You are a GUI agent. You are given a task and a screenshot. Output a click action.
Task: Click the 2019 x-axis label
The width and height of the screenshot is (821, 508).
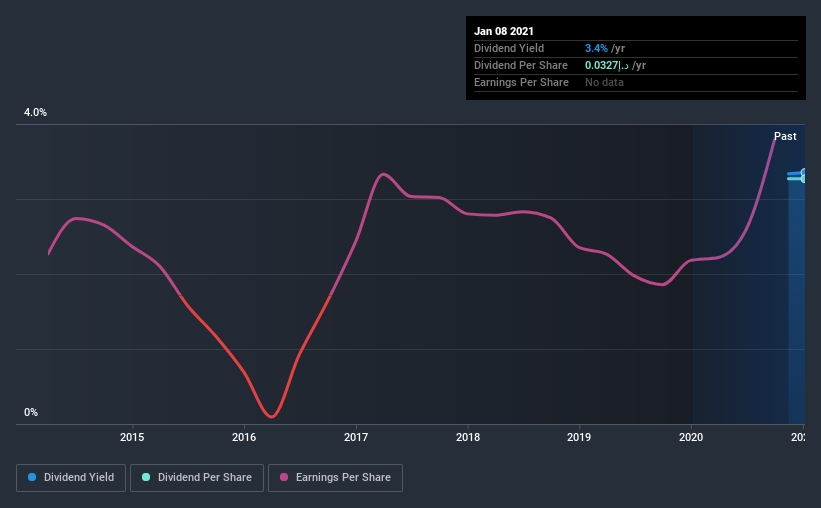click(579, 437)
